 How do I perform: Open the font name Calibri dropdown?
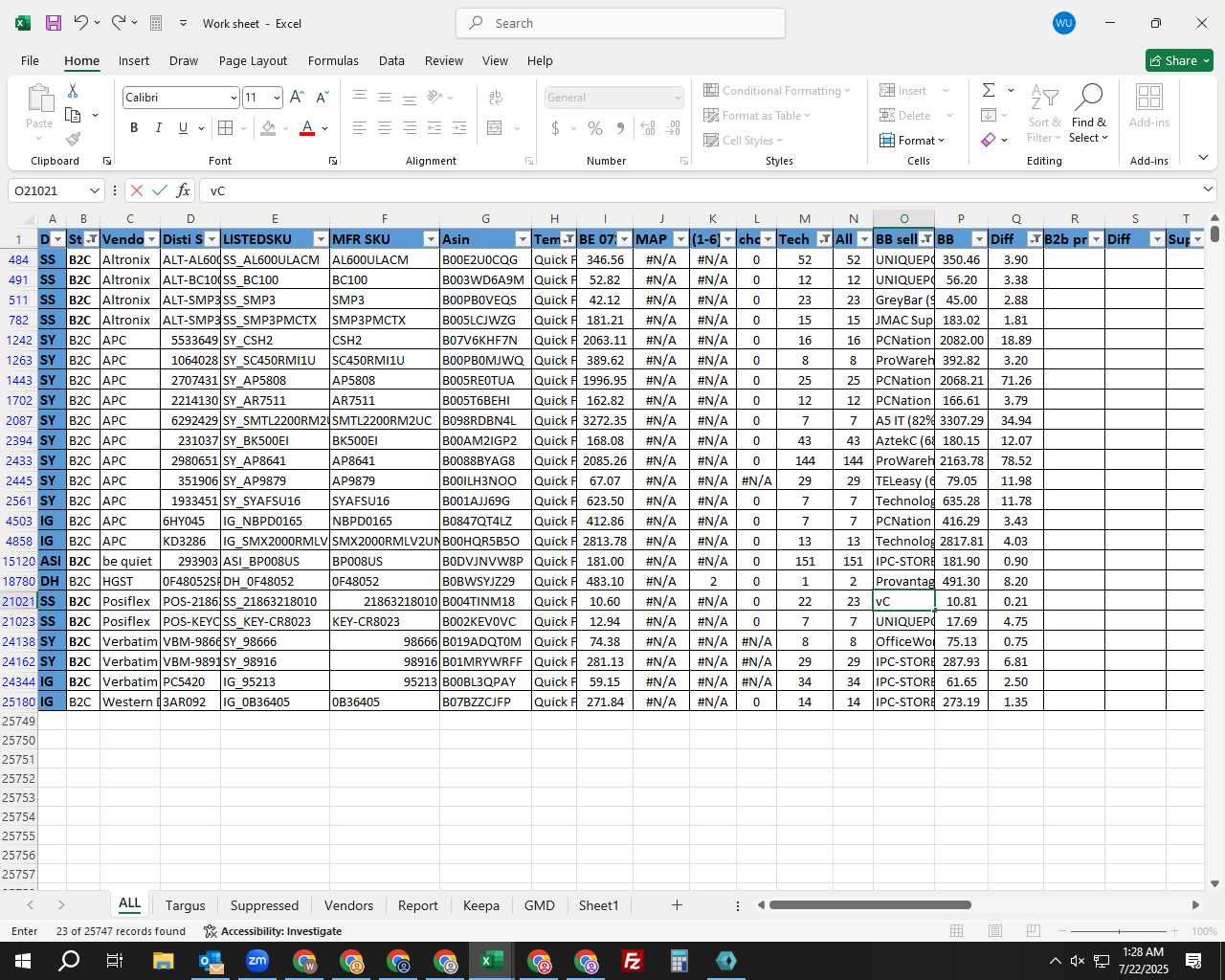(233, 98)
